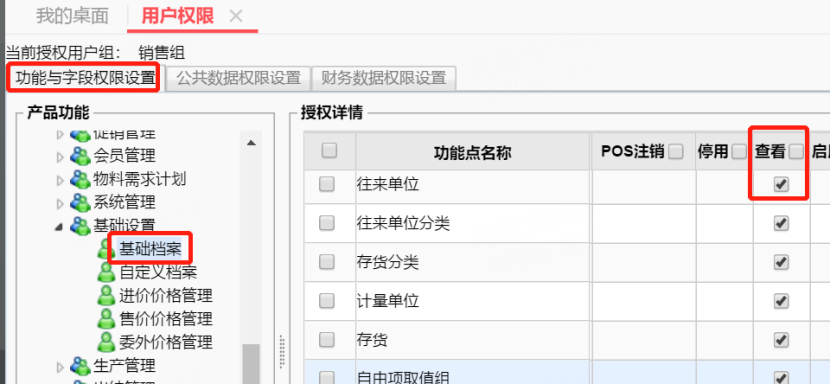Click the 会员管理 group icon
This screenshot has width=831, height=385.
[x=80, y=156]
